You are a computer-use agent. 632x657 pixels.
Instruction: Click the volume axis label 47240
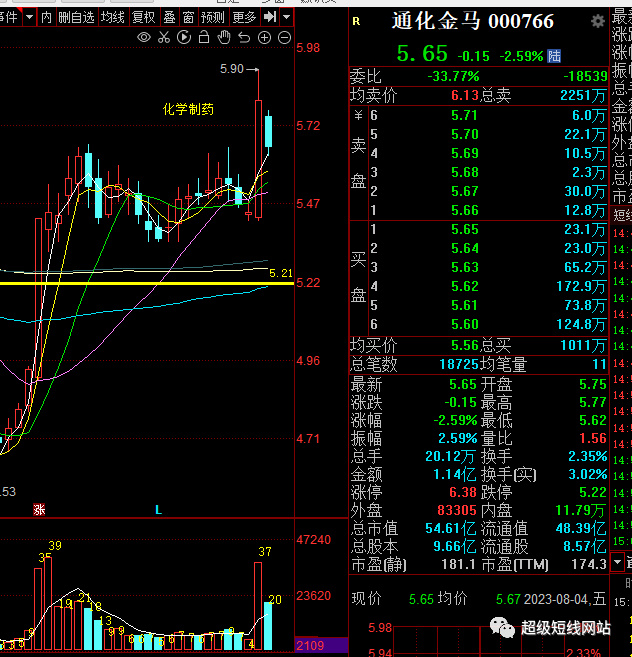pos(313,540)
